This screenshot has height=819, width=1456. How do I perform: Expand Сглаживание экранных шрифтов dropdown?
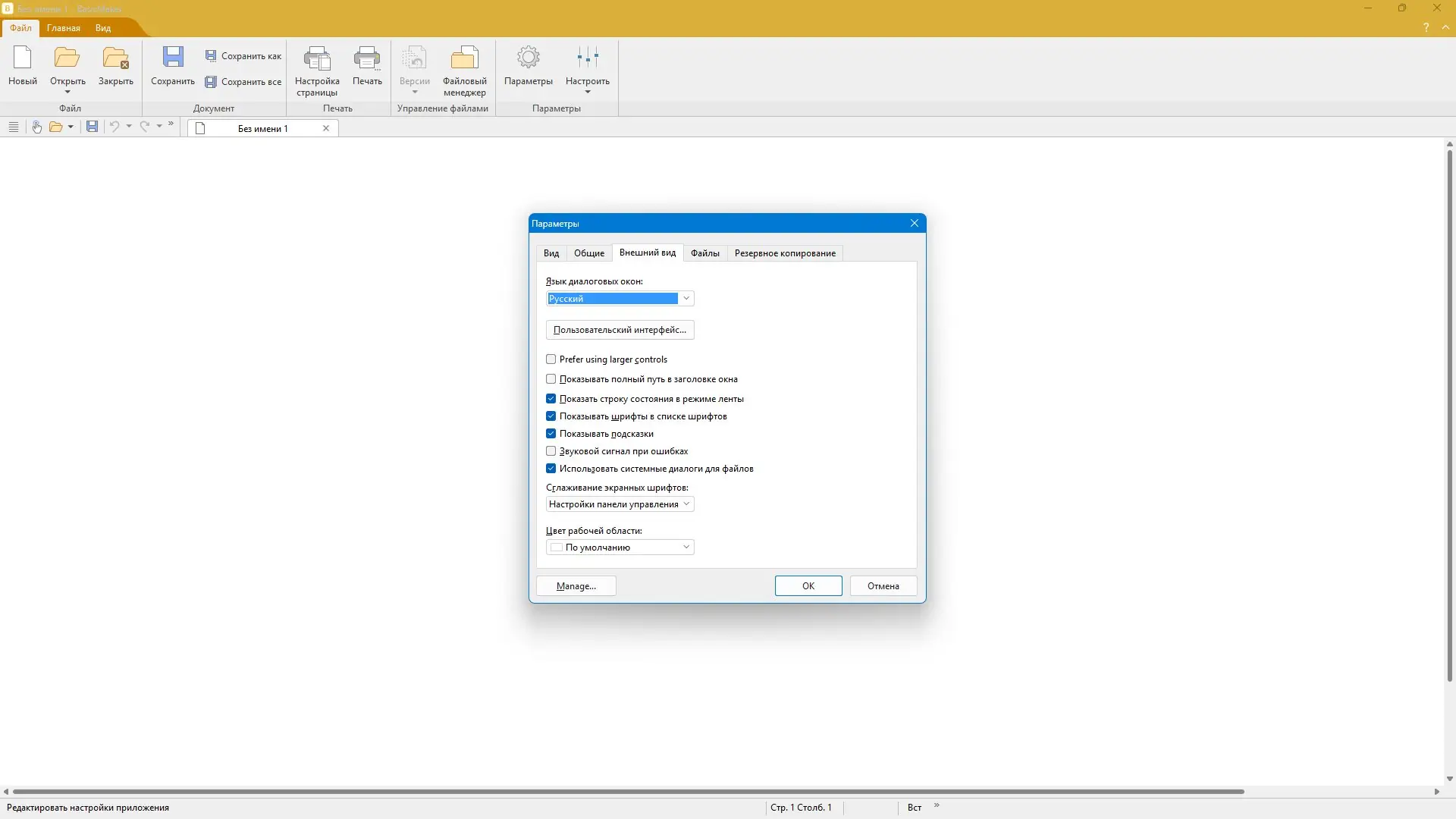(686, 504)
